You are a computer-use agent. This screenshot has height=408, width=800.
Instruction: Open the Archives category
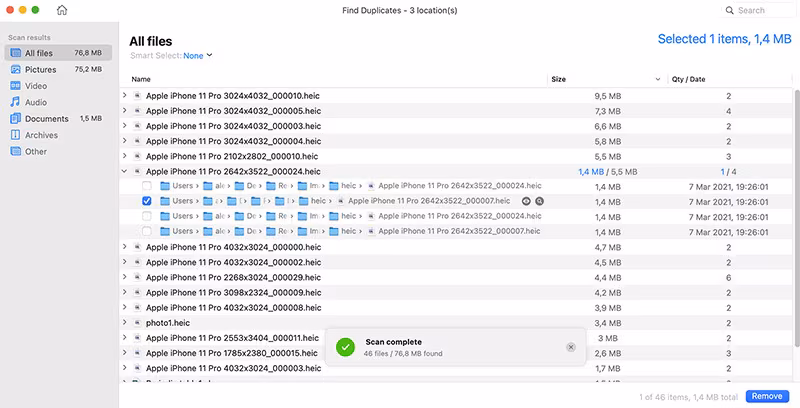click(41, 135)
